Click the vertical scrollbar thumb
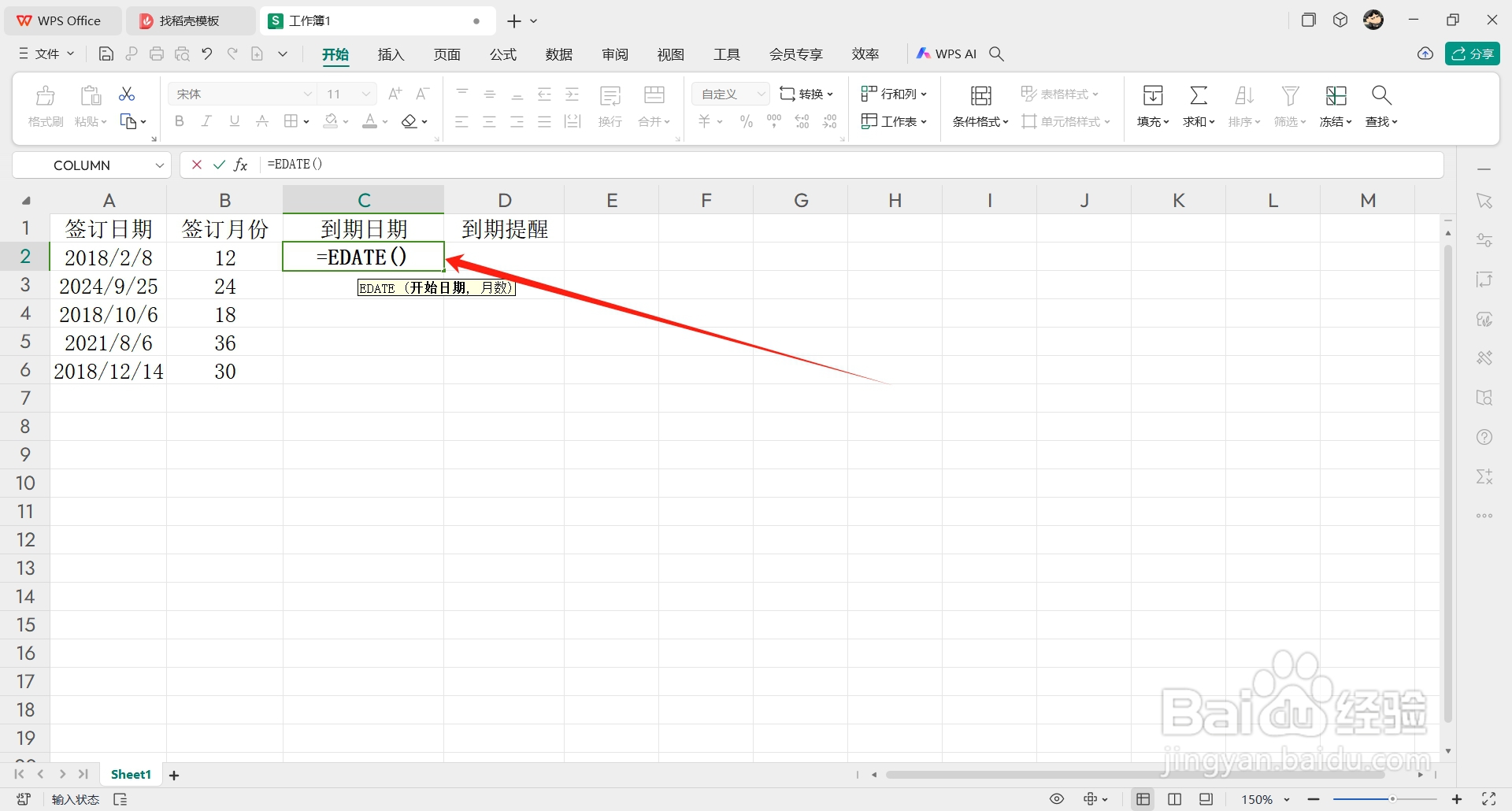The height and width of the screenshot is (811, 1512). pyautogui.click(x=1447, y=483)
